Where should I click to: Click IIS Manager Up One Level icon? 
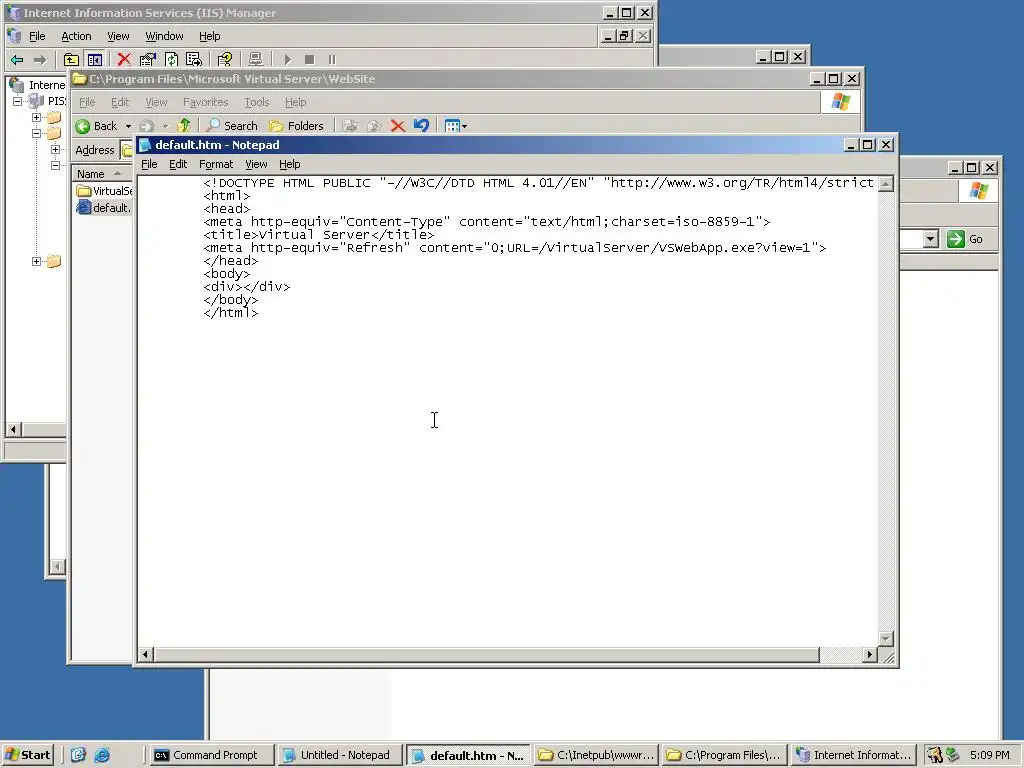(71, 59)
